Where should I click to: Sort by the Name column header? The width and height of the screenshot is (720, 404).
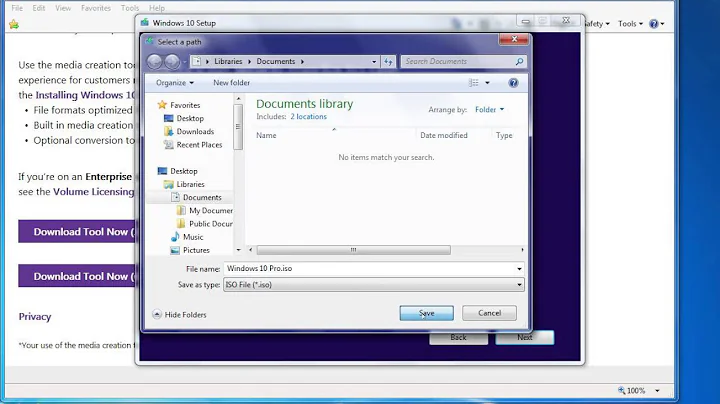[334, 135]
